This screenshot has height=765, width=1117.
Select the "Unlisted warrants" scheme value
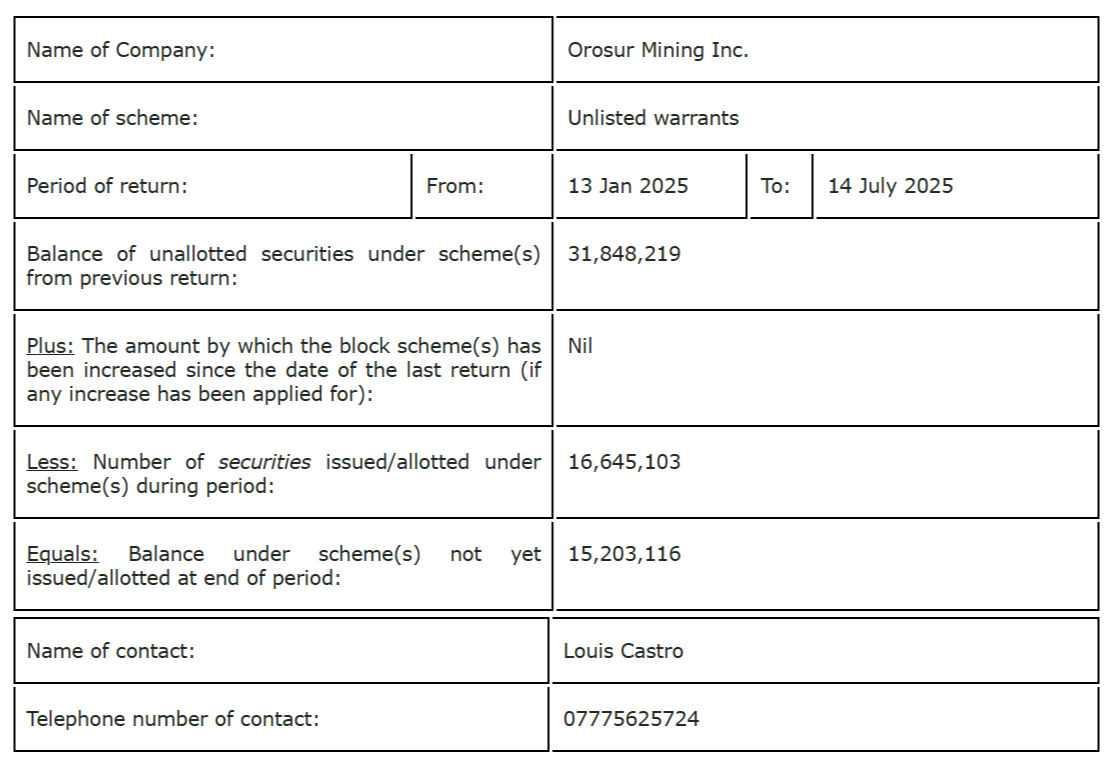click(x=653, y=118)
